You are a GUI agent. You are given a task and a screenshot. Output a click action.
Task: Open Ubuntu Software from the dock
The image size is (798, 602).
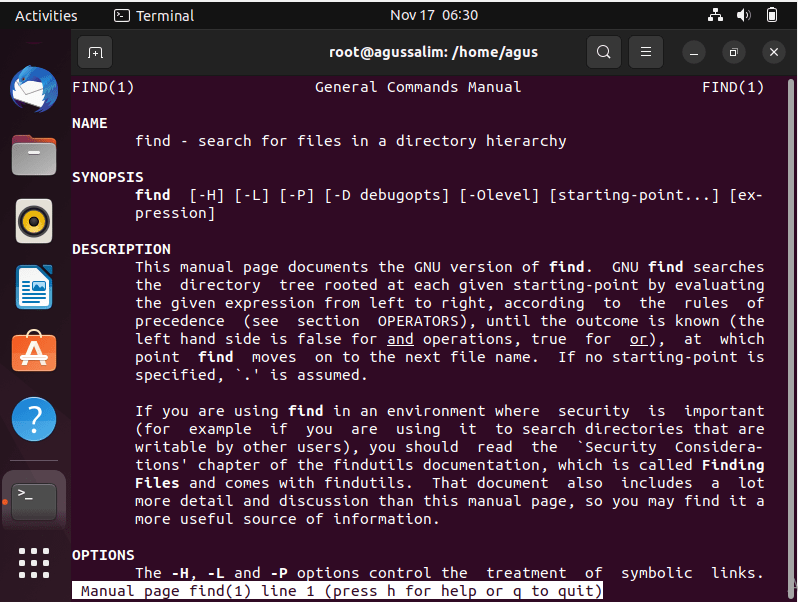[34, 352]
